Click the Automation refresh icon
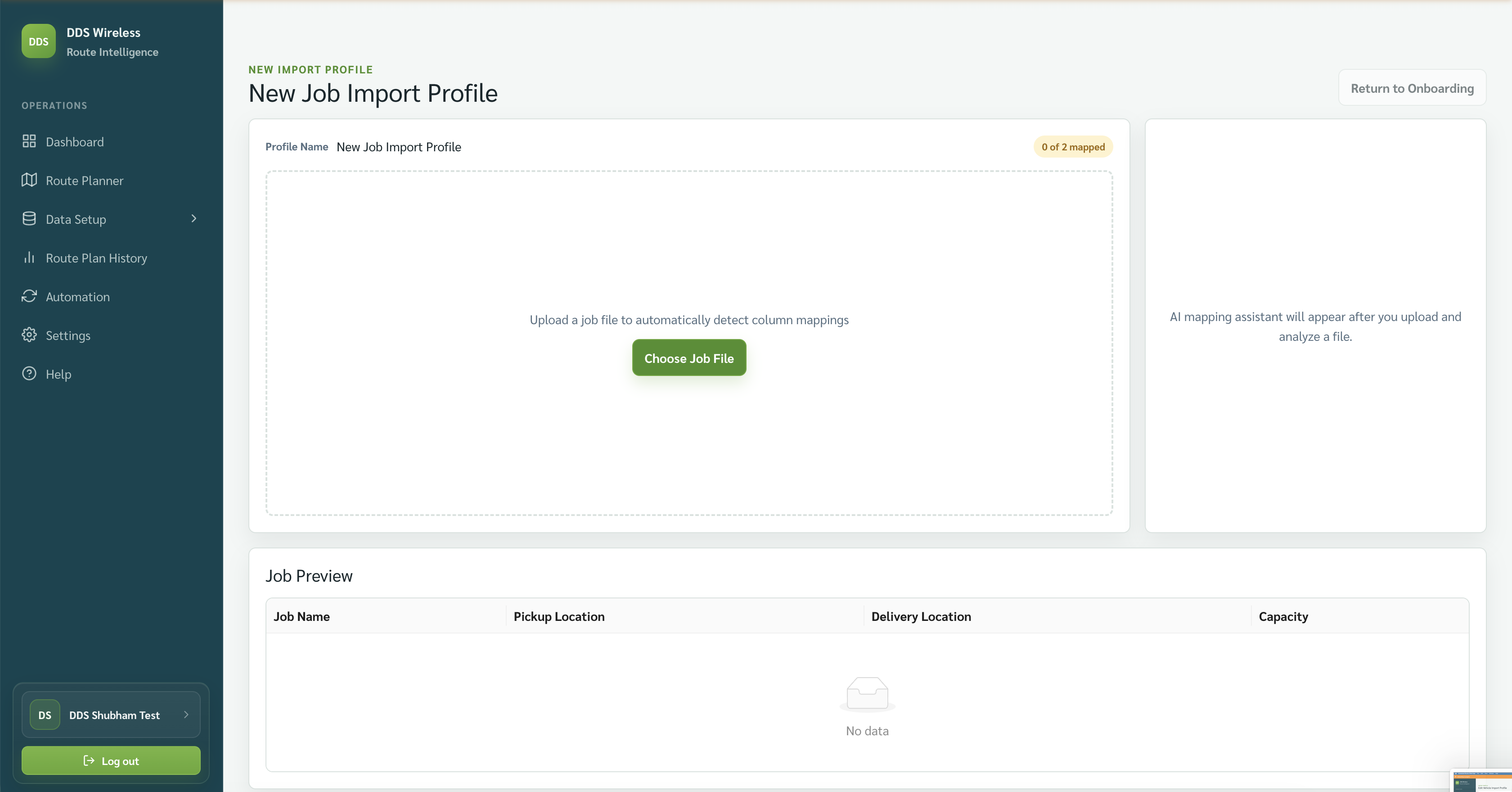 [x=29, y=296]
